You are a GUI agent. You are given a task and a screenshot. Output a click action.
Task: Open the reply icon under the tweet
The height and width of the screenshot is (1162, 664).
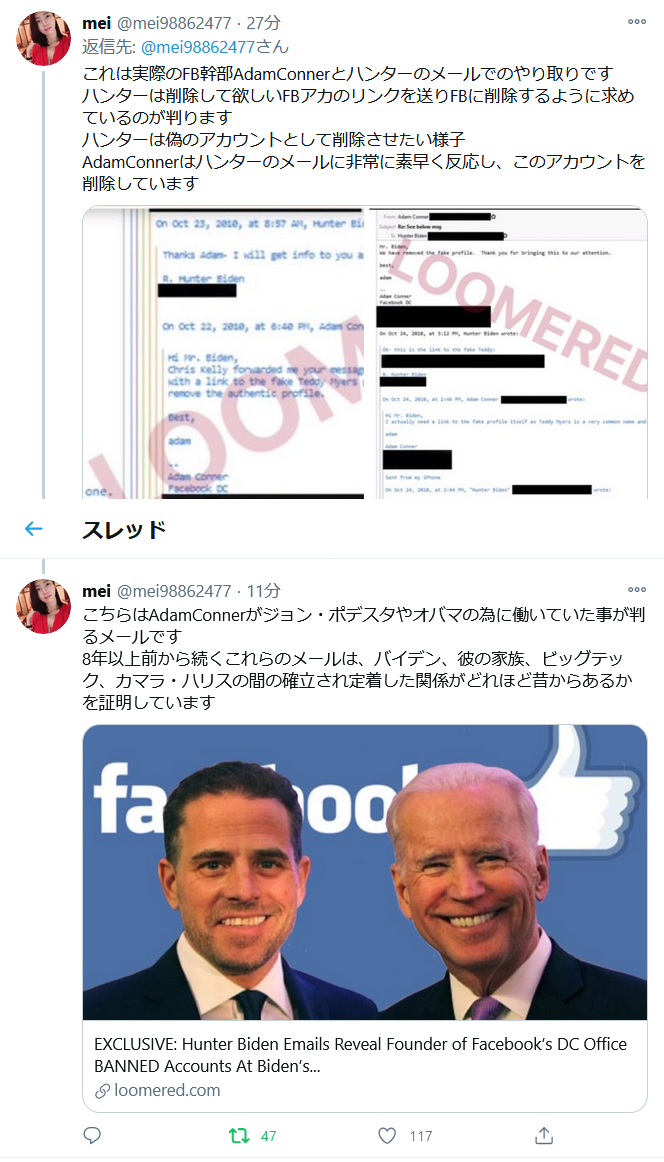[92, 1135]
